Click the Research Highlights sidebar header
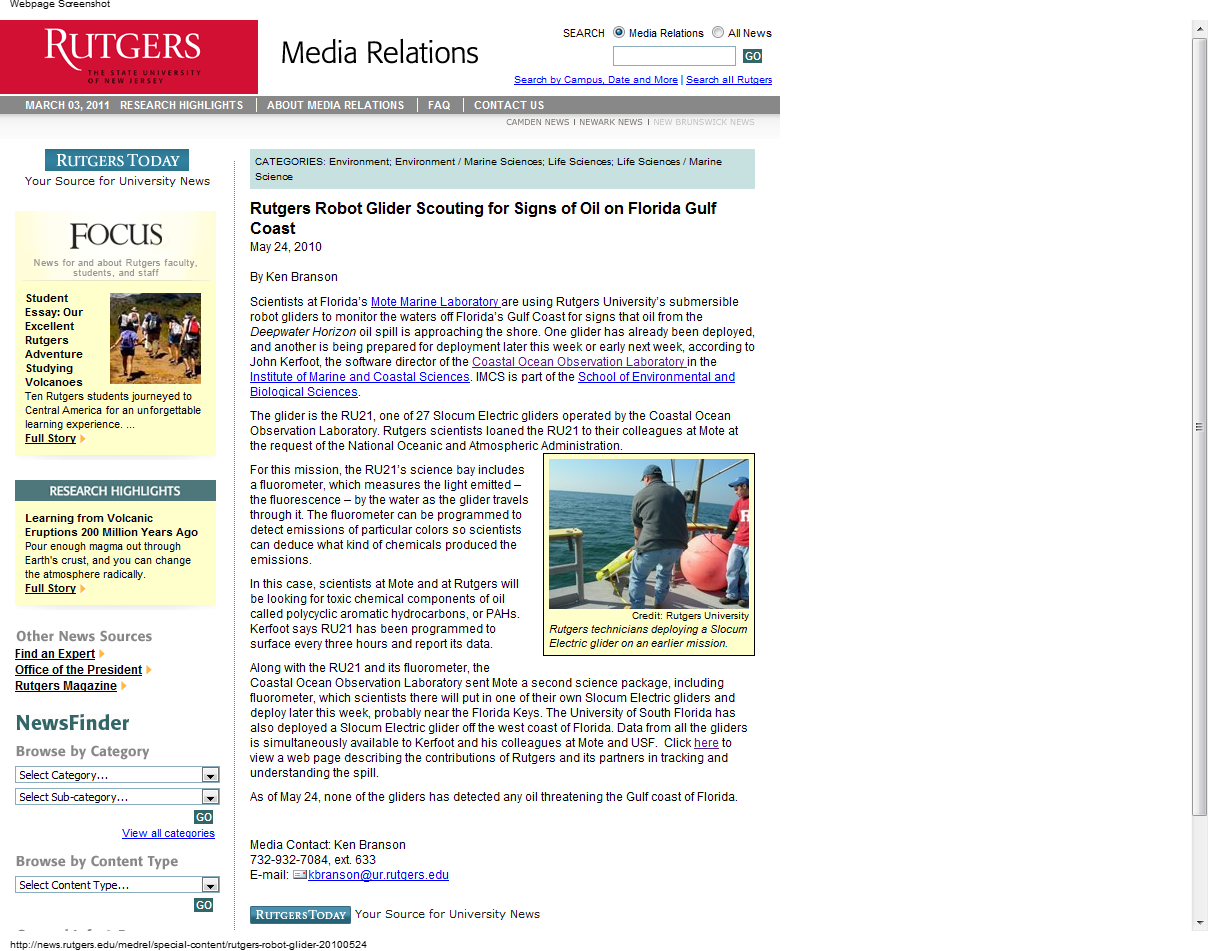The width and height of the screenshot is (1208, 951). point(115,491)
